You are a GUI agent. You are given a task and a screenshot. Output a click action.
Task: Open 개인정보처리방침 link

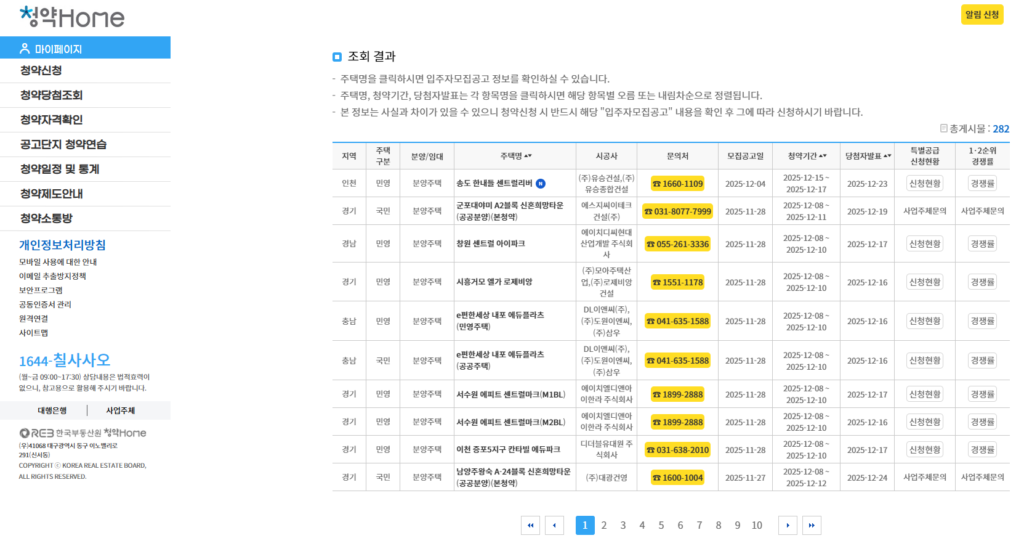(62, 245)
